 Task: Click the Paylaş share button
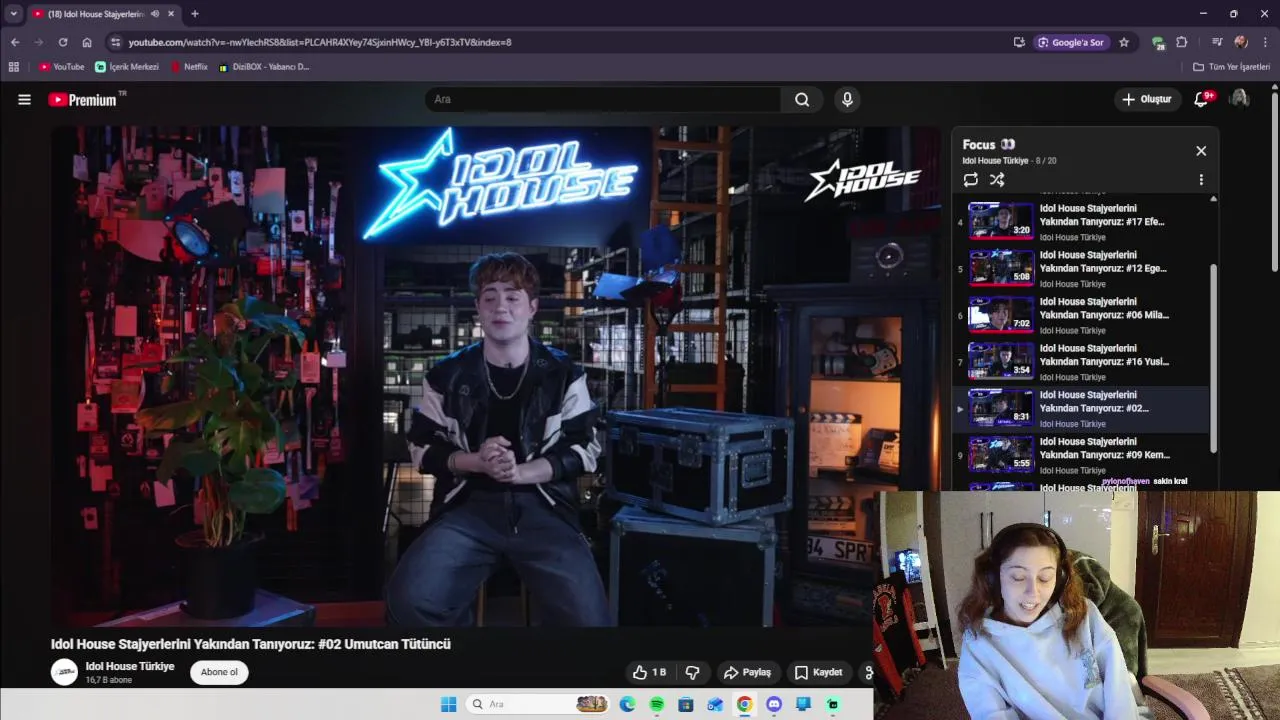click(747, 672)
